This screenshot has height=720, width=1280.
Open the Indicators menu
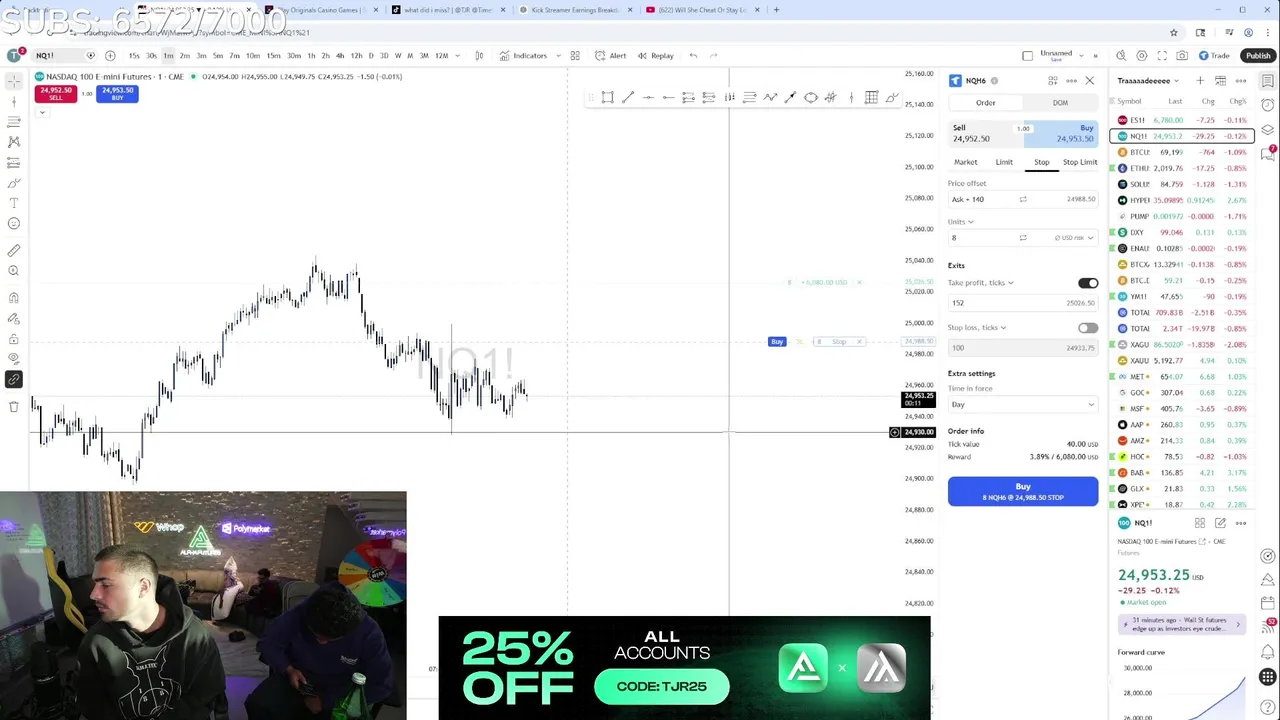tap(523, 56)
